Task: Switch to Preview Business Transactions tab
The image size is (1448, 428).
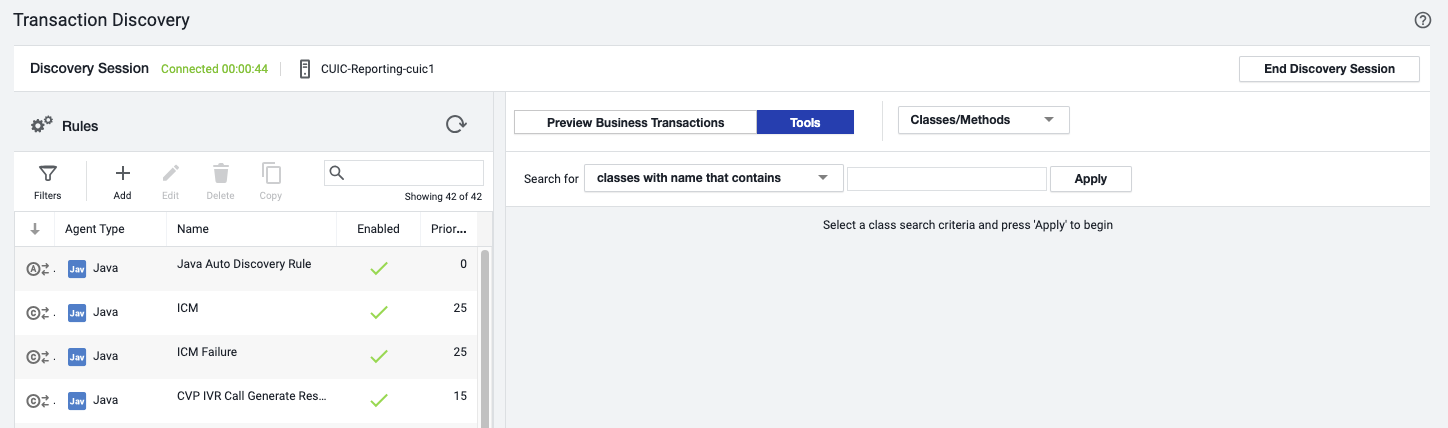Action: 635,122
